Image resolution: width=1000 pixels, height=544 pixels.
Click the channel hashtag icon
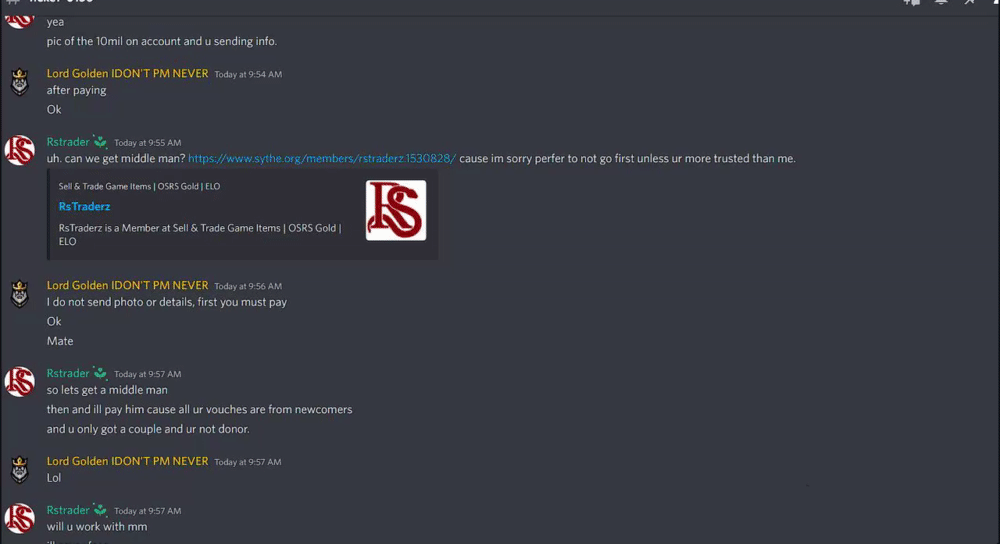coord(12,2)
